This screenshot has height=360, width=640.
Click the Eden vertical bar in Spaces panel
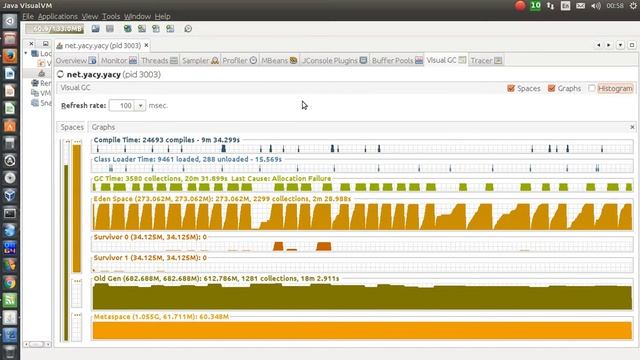click(x=77, y=208)
